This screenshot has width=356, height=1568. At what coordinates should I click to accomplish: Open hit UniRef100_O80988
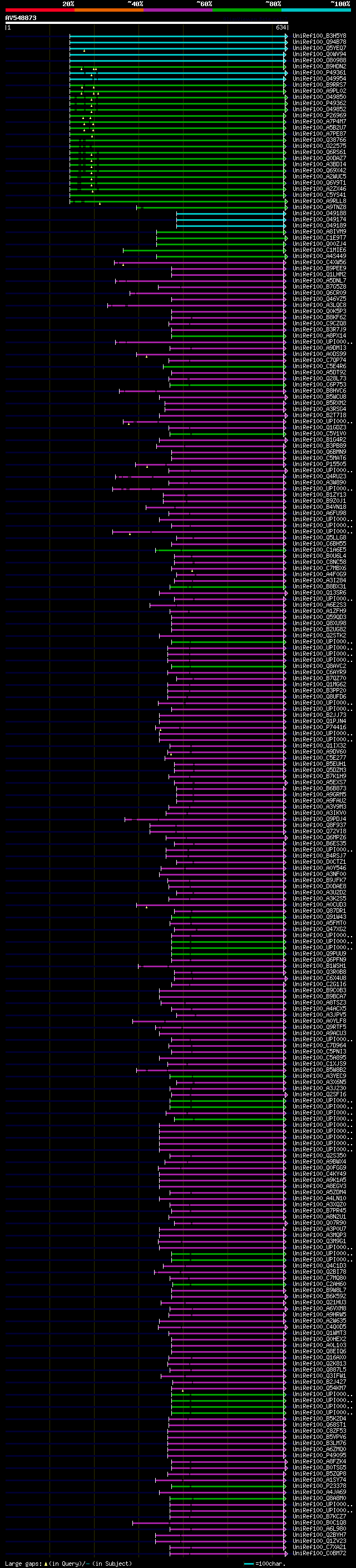point(319,60)
